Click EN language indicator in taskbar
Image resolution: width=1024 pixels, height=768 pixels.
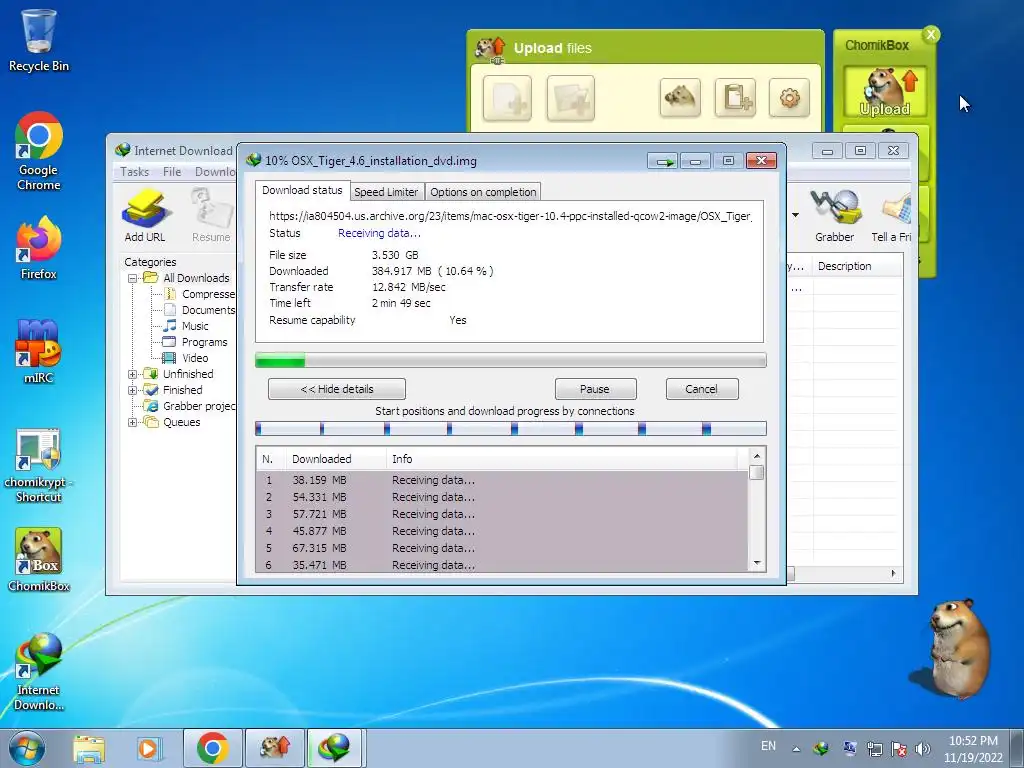click(769, 746)
